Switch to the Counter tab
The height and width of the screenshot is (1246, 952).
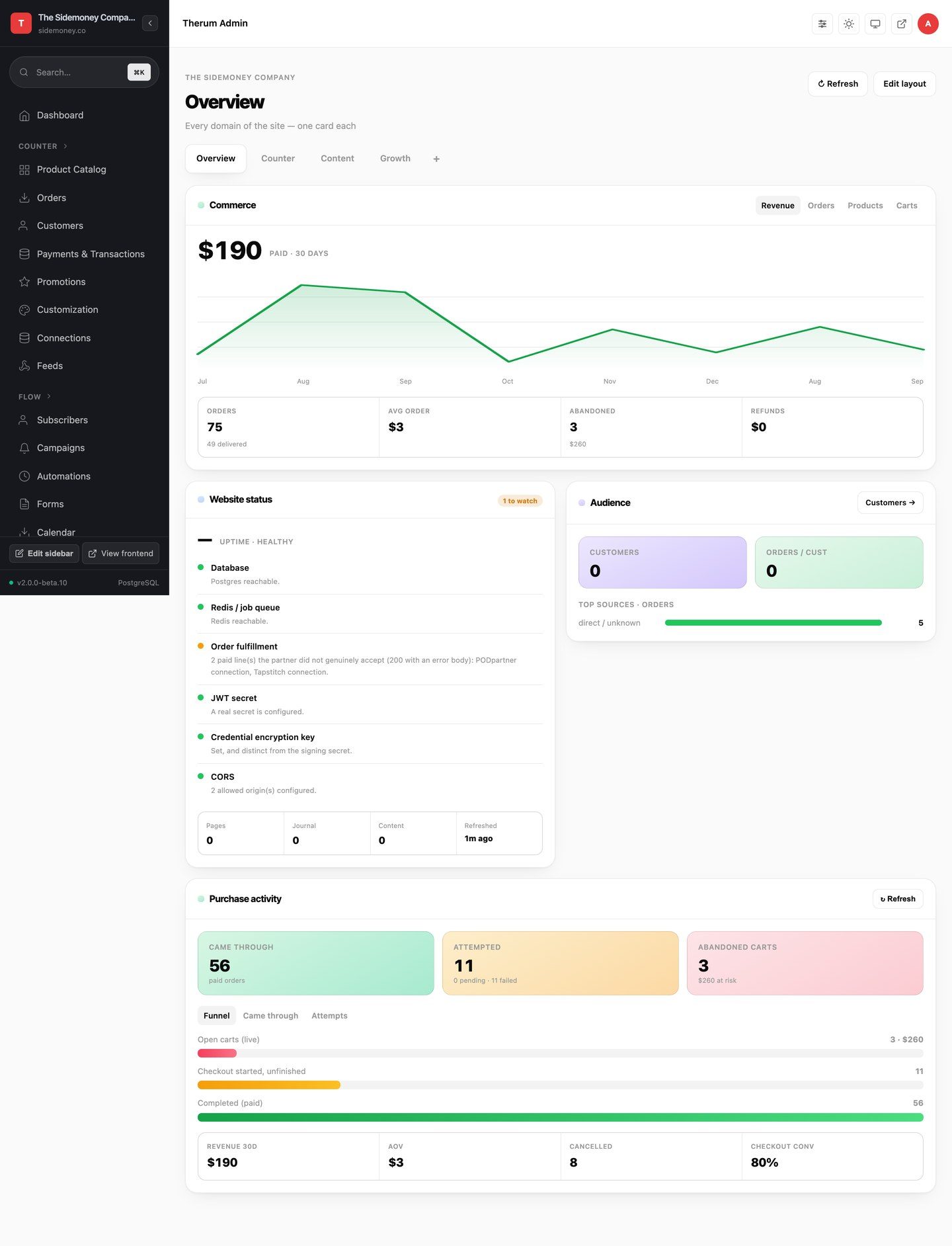pos(278,159)
